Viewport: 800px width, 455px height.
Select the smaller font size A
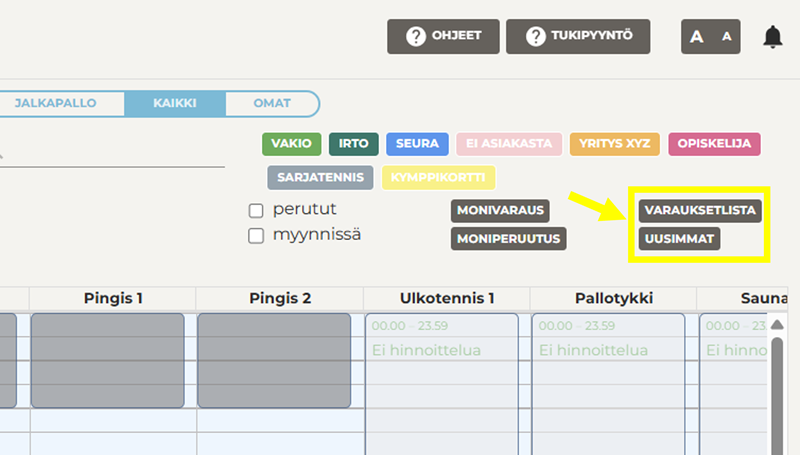pyautogui.click(x=727, y=37)
